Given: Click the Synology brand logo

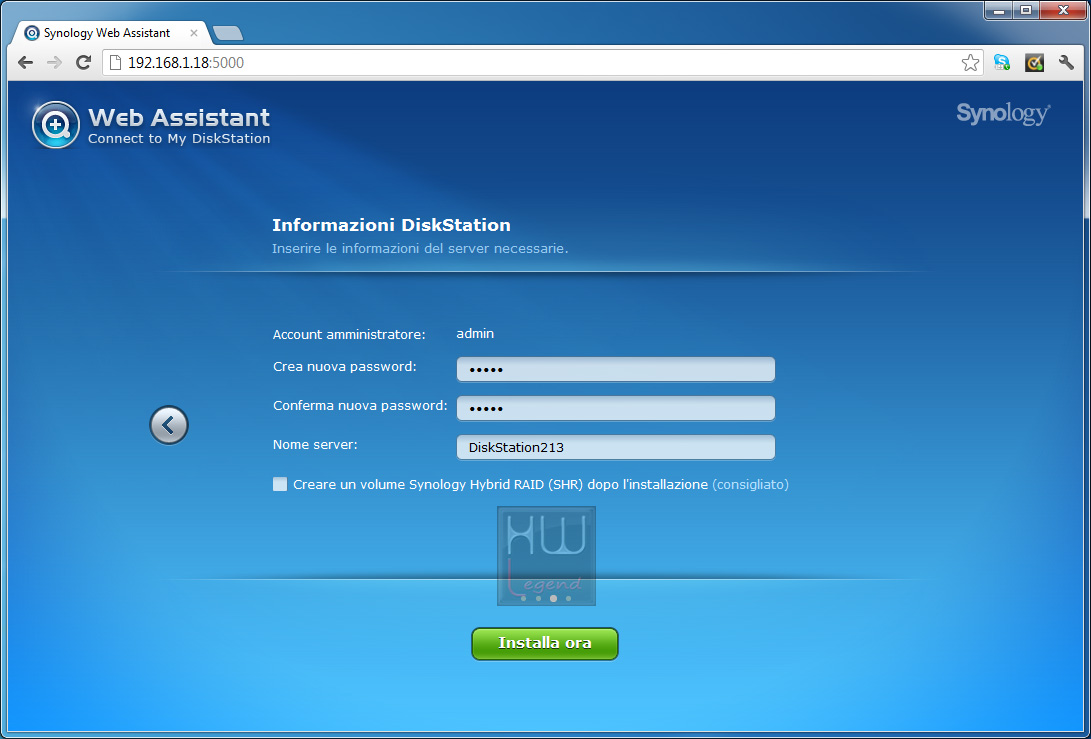Looking at the screenshot, I should pos(1003,114).
